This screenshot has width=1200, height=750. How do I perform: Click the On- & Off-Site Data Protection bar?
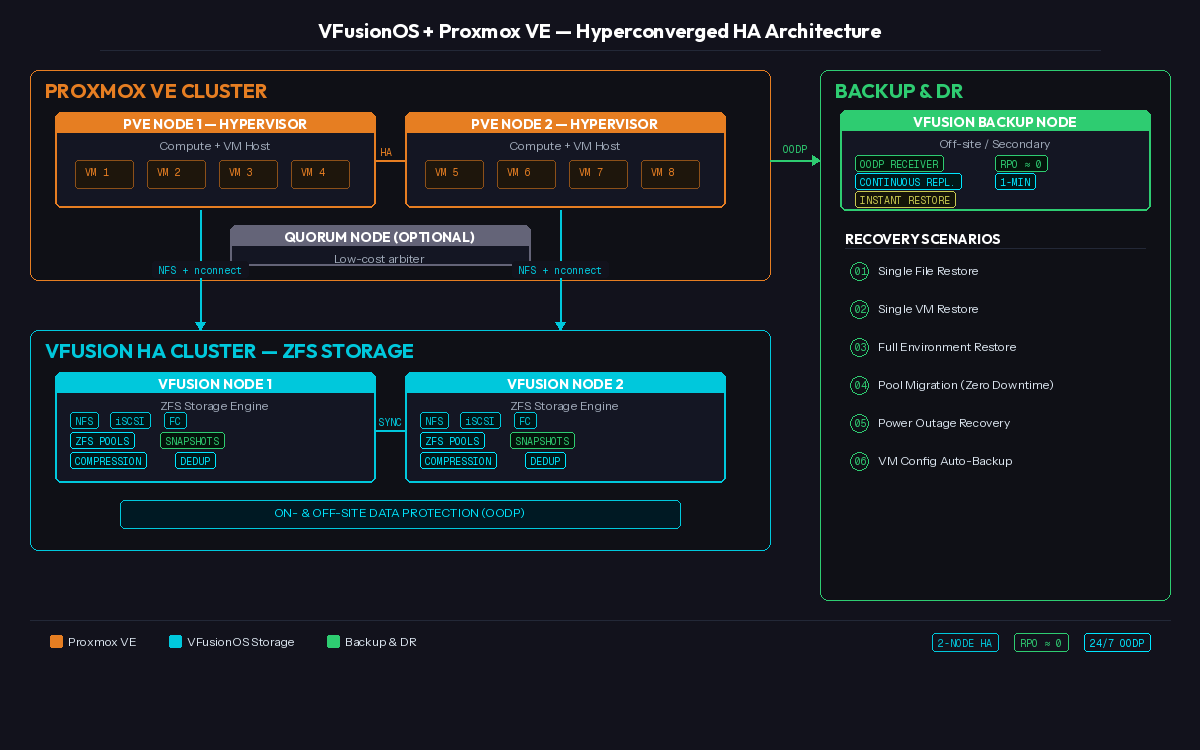400,514
